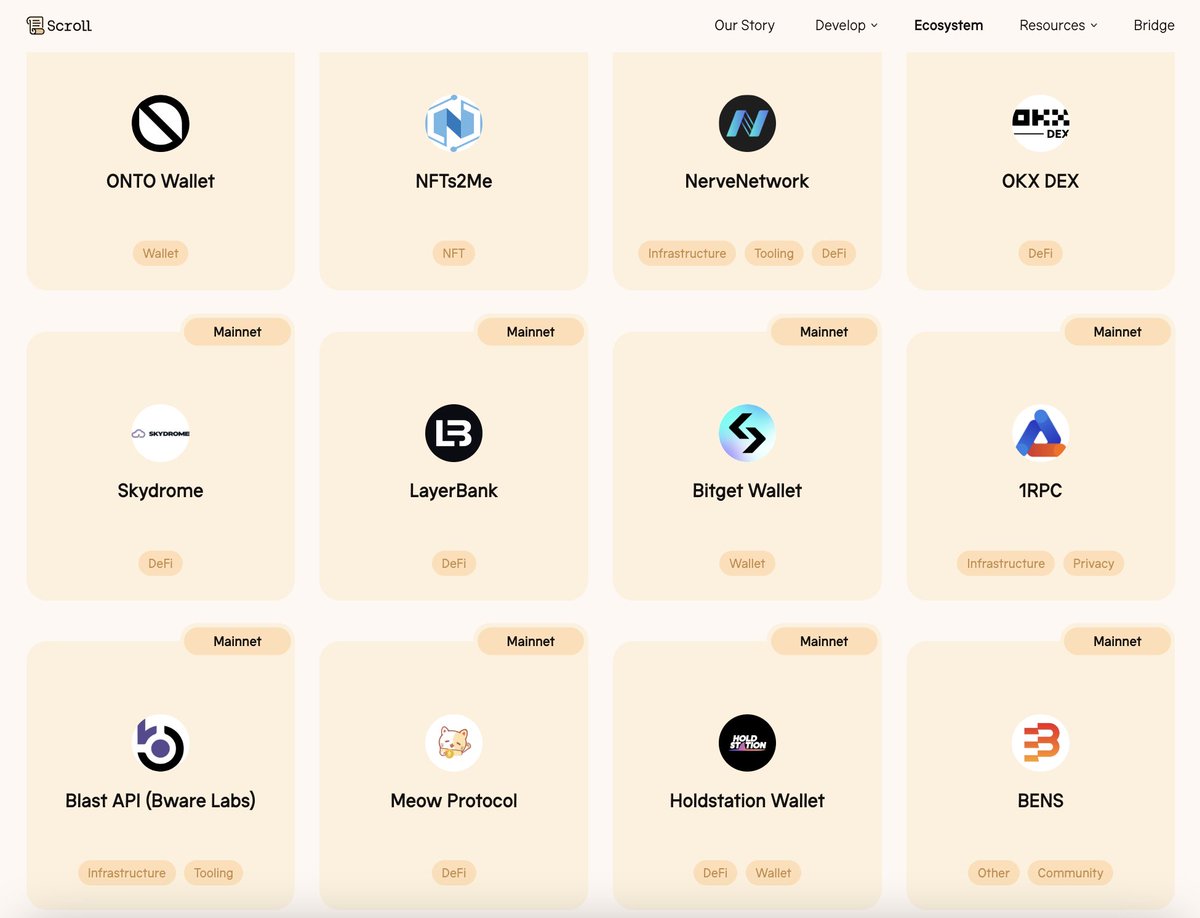Click the Community tag on BENS
This screenshot has height=918, width=1200.
(1070, 873)
